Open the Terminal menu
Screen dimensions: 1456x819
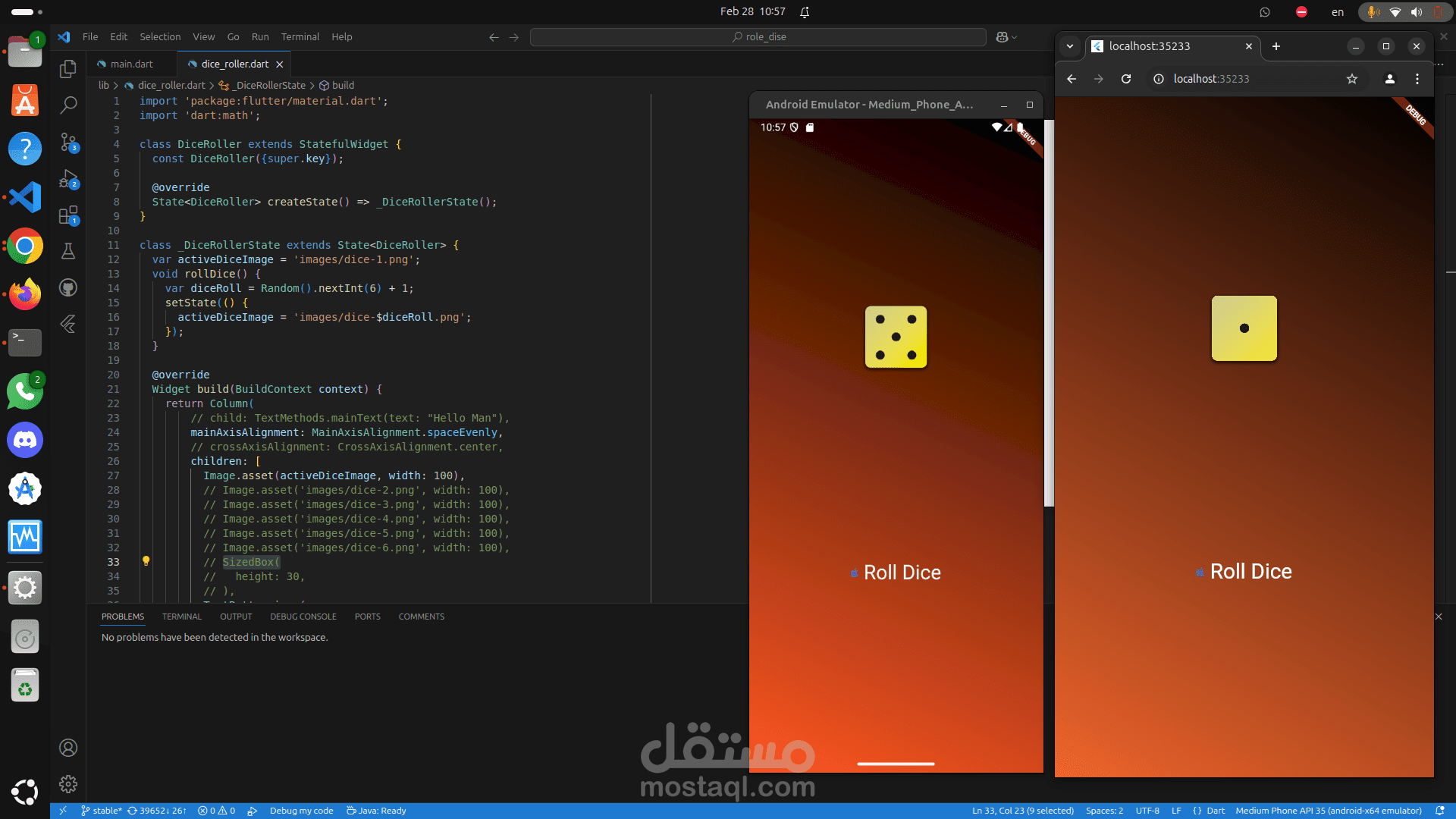300,37
